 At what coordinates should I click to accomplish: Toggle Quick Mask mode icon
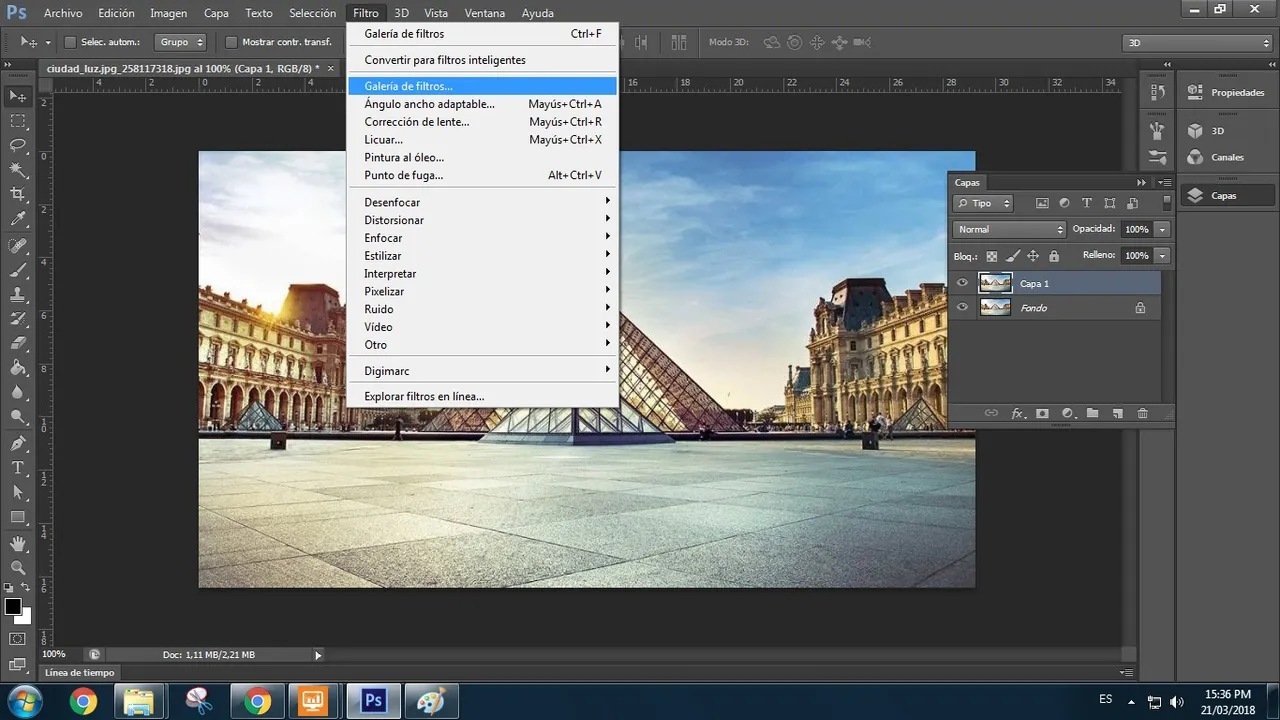coord(18,639)
